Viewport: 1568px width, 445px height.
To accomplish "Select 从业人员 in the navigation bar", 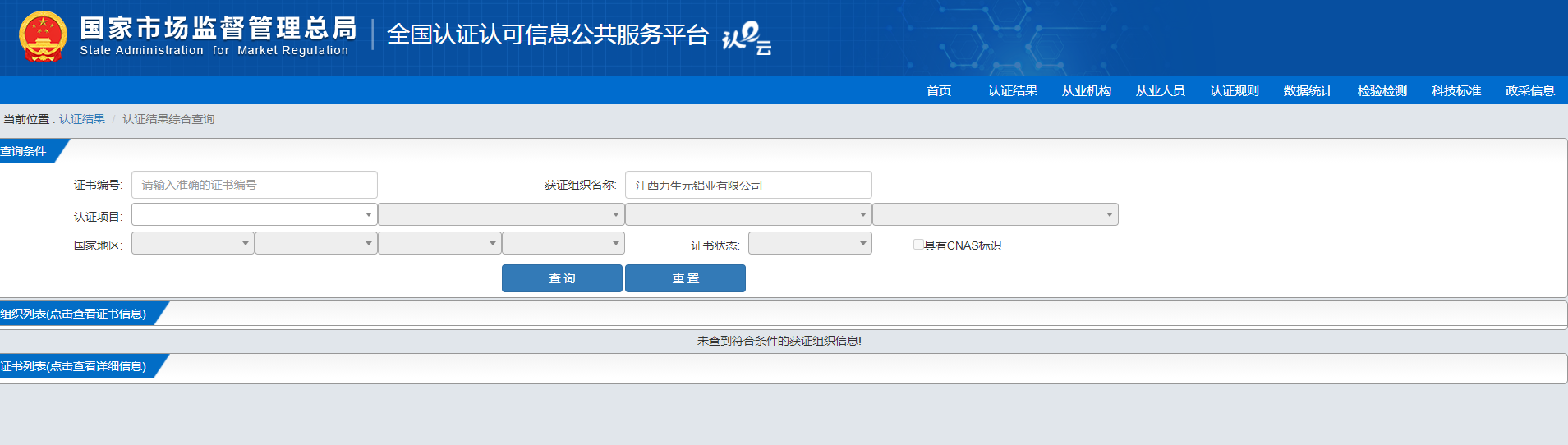I will pyautogui.click(x=1161, y=91).
